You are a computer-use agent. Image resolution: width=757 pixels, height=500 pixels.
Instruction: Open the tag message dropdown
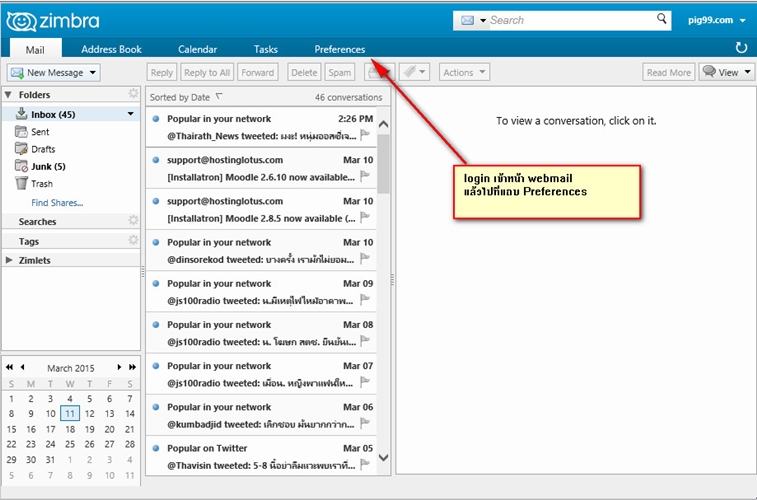[414, 72]
